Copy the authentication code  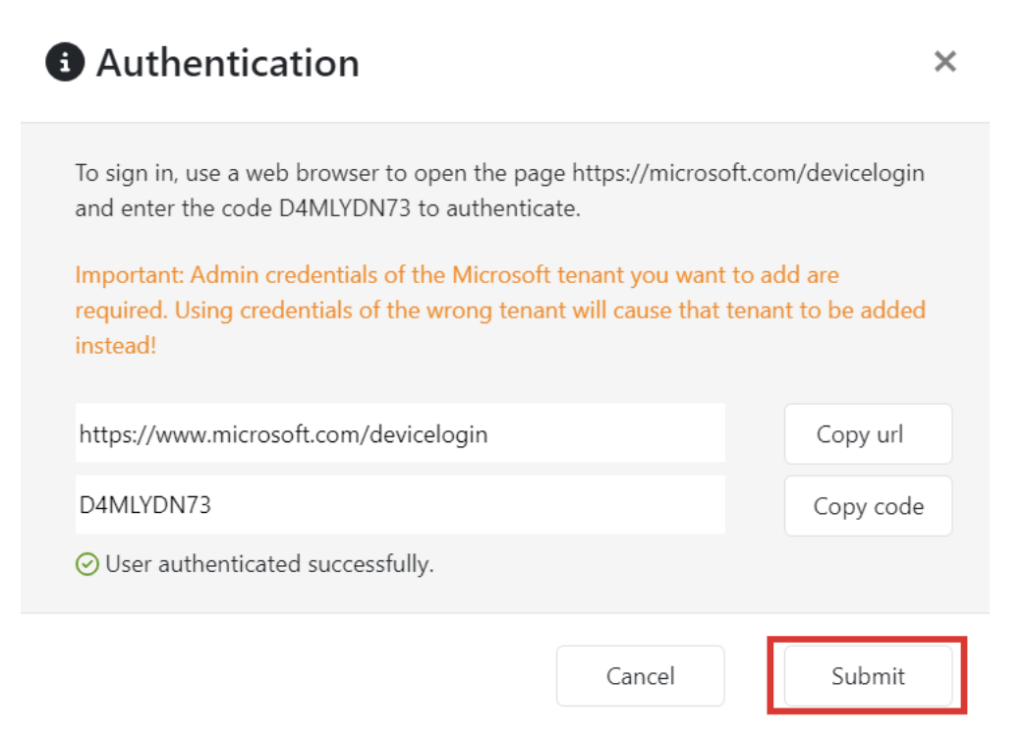pos(867,506)
